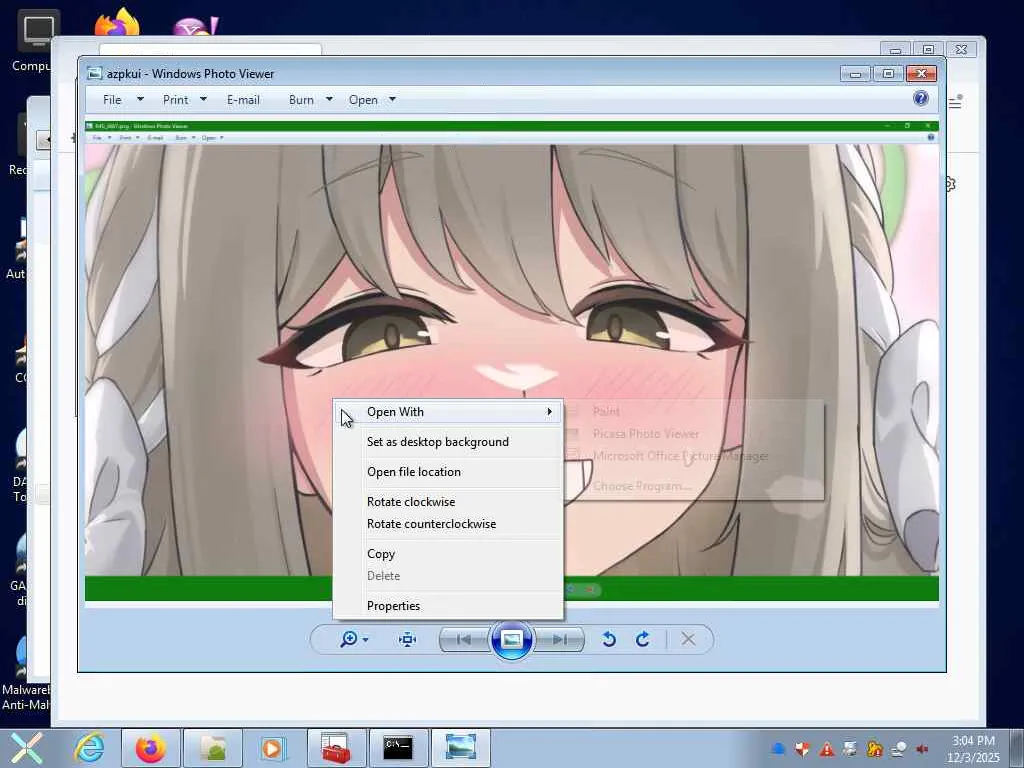Expand the zoom dropdown arrow
This screenshot has height=768, width=1024.
pyautogui.click(x=366, y=640)
